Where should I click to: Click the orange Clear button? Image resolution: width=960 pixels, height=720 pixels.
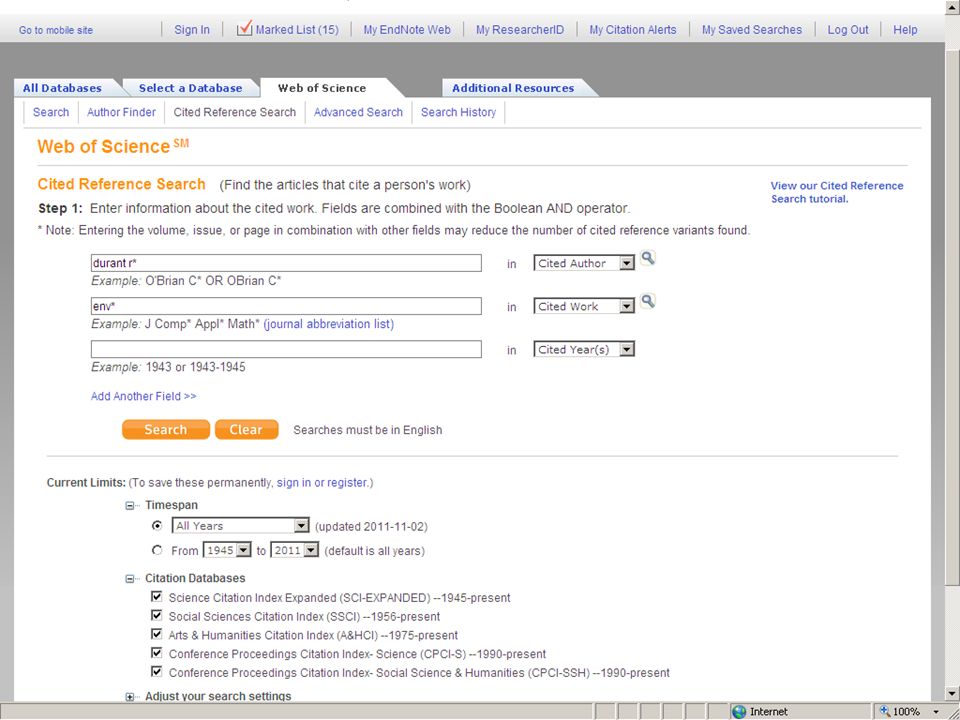click(x=246, y=430)
